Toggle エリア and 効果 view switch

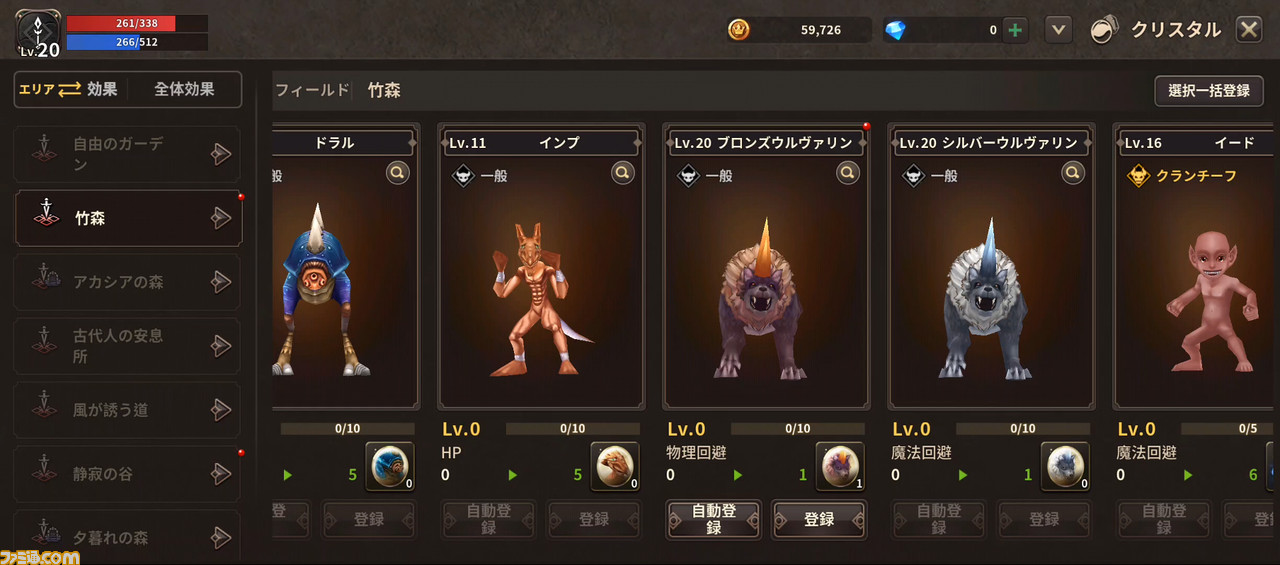[x=68, y=89]
